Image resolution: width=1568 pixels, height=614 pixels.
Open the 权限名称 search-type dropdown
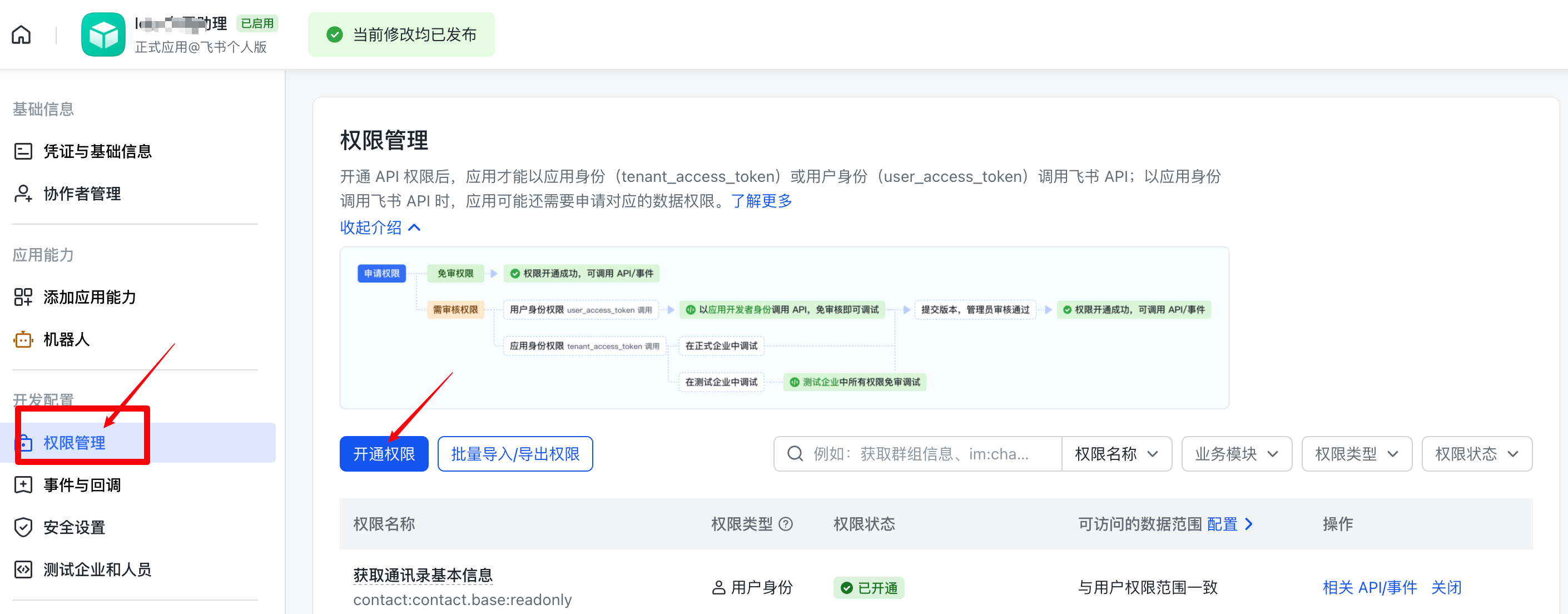pos(1116,454)
